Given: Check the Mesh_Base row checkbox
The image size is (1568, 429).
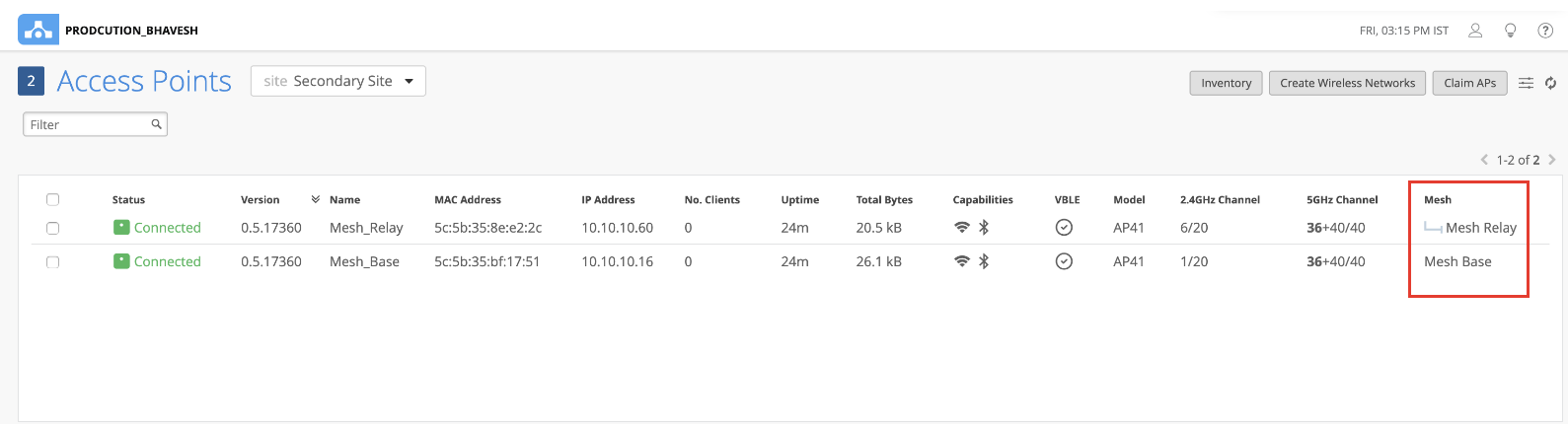Looking at the screenshot, I should click(x=53, y=262).
